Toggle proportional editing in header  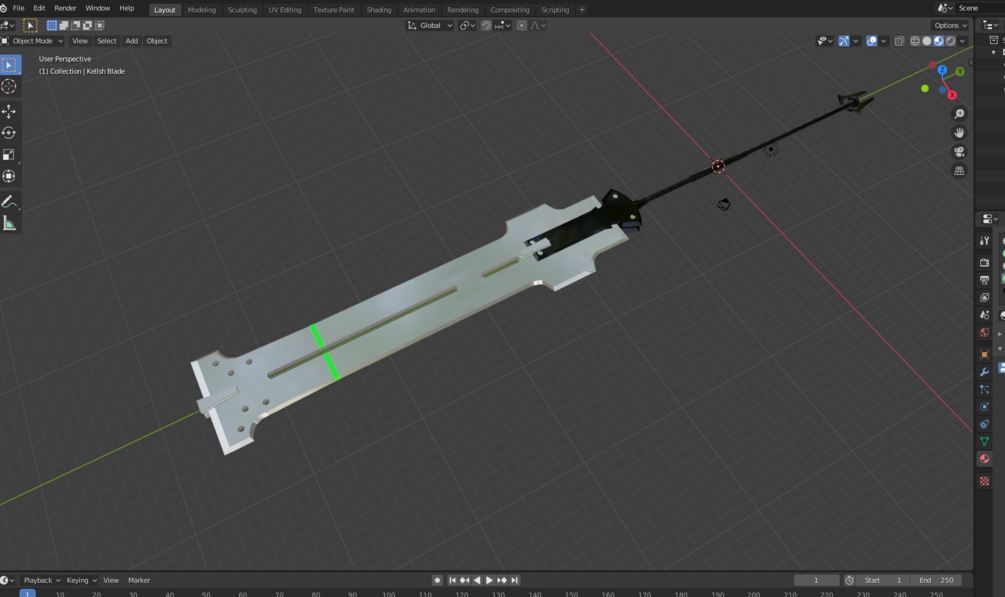click(x=522, y=26)
